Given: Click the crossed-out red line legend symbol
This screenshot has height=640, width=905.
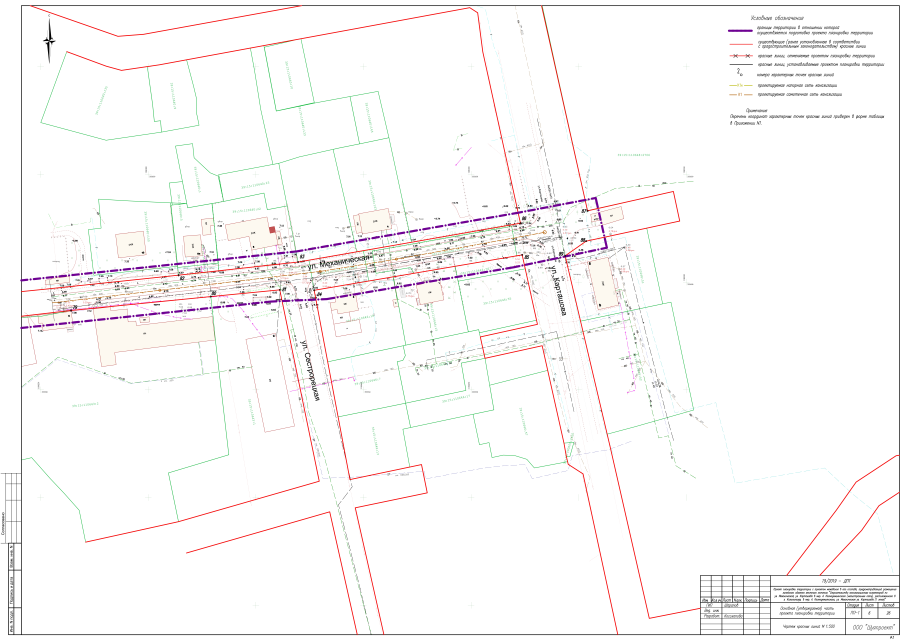Looking at the screenshot, I should (740, 56).
